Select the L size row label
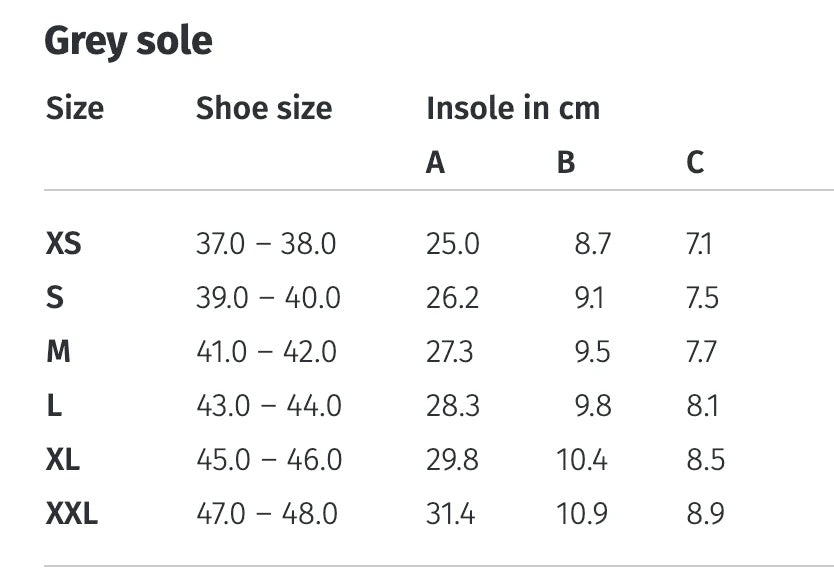Viewport: 834px width, 588px height. click(x=54, y=406)
